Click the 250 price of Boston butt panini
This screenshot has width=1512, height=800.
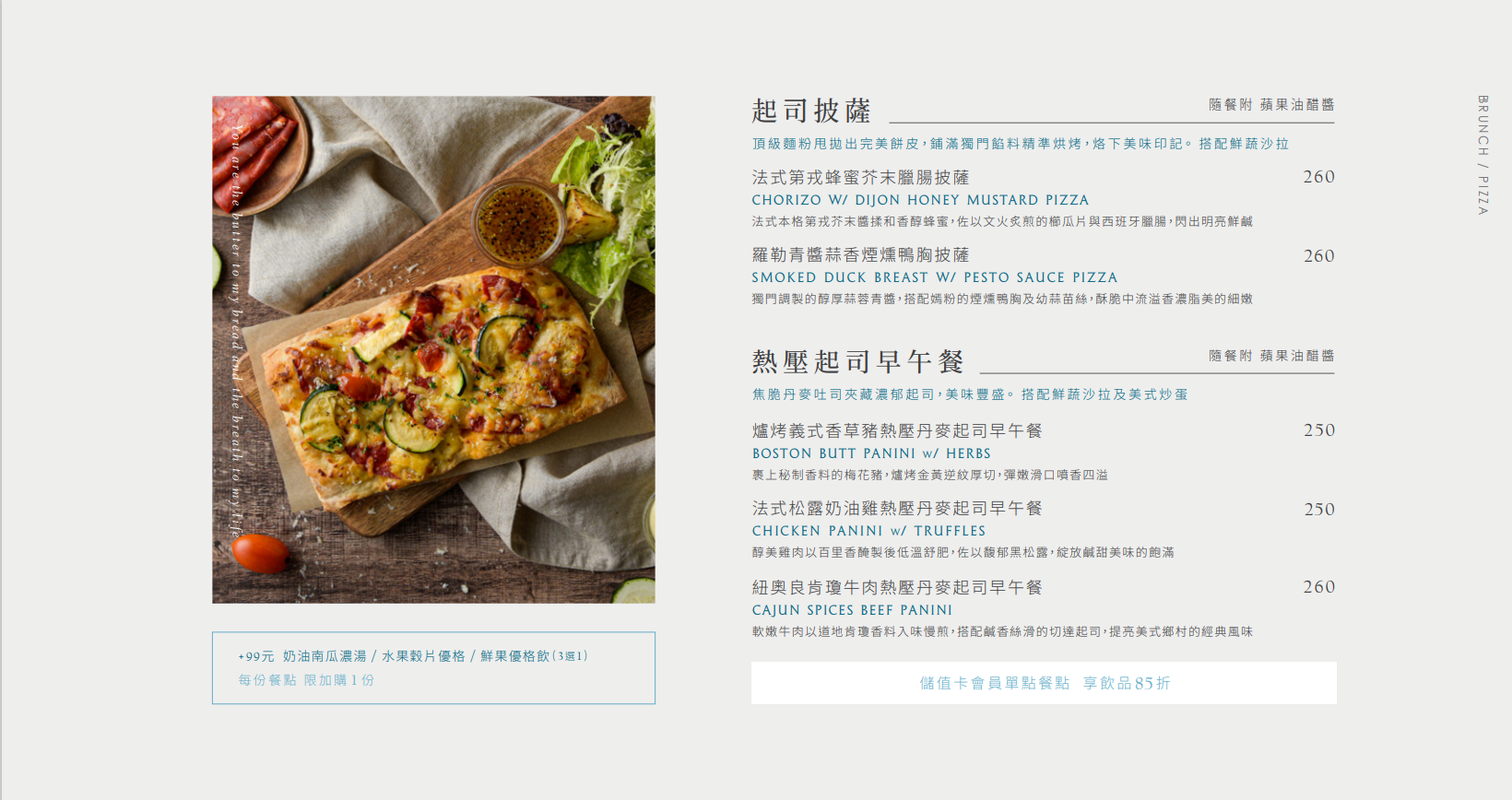pos(1319,430)
